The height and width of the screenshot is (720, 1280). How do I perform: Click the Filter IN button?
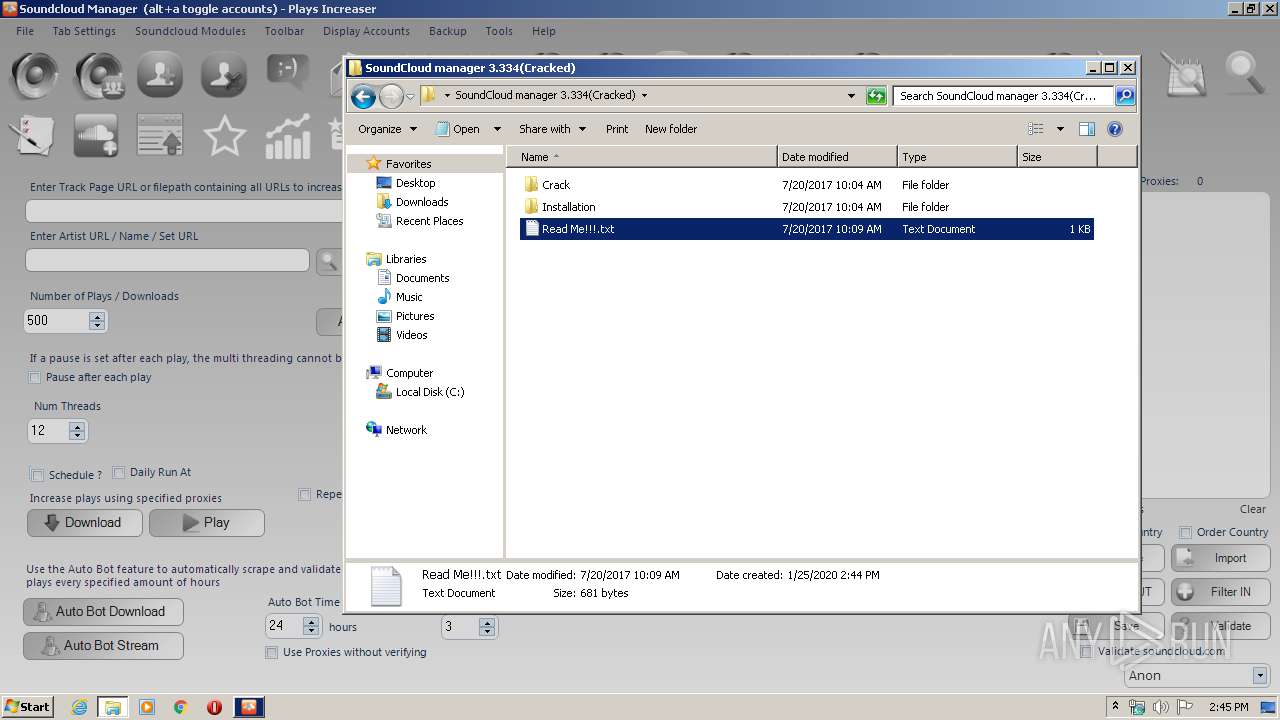click(x=1221, y=592)
